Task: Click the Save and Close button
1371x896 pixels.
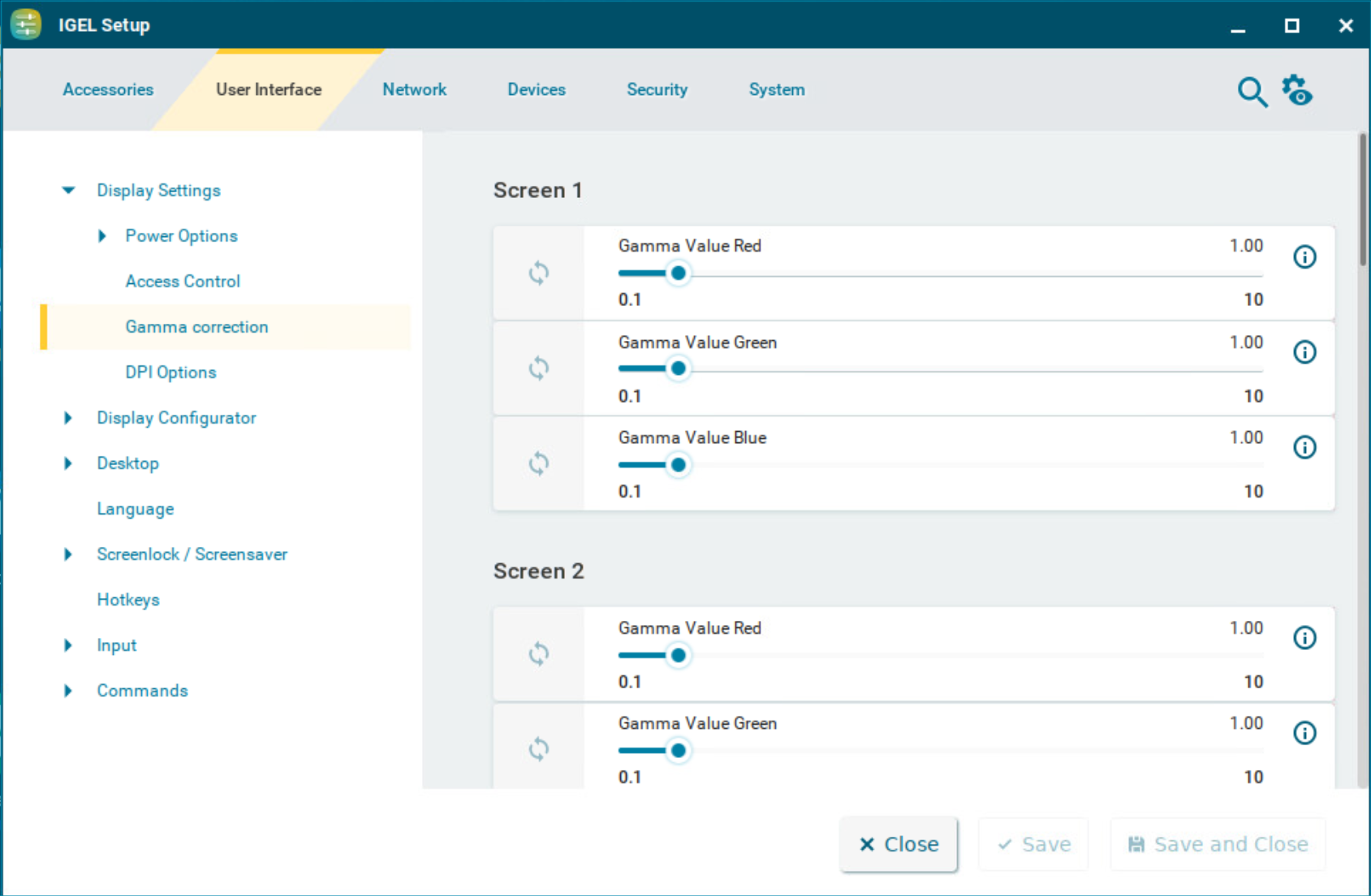Action: pos(1218,844)
